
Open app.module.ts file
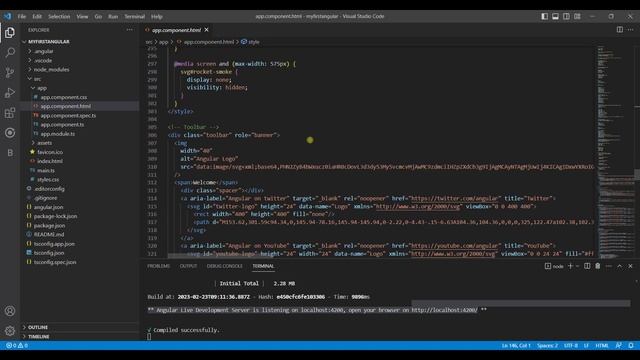(80, 133)
